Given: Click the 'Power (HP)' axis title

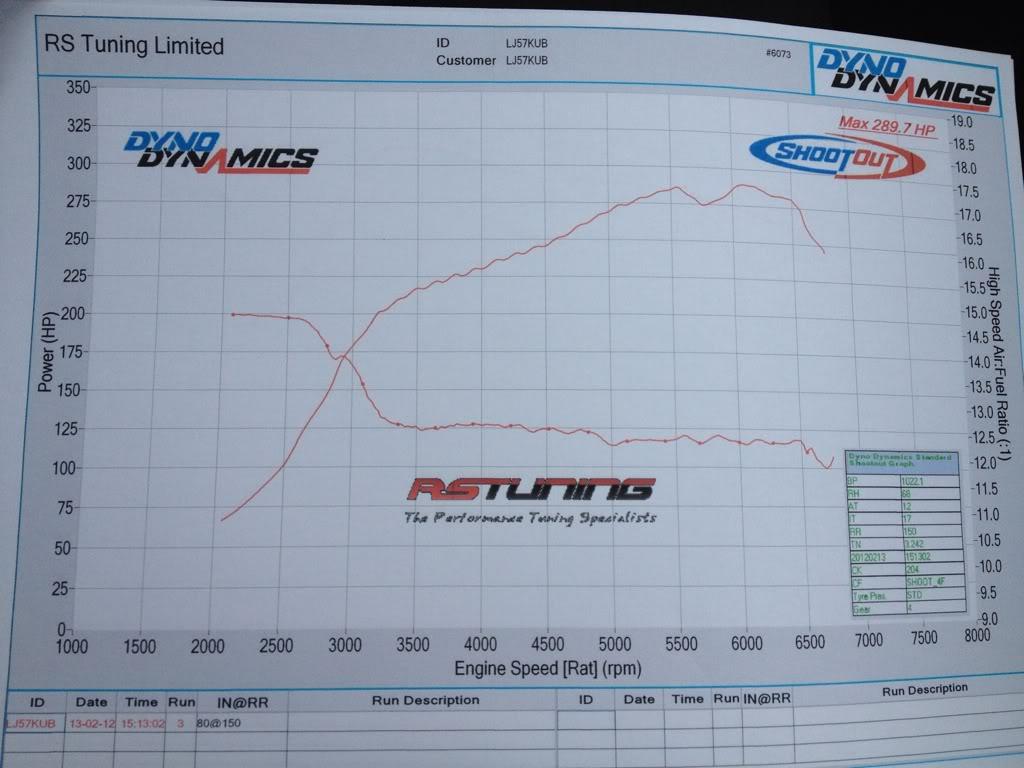Looking at the screenshot, I should [46, 352].
